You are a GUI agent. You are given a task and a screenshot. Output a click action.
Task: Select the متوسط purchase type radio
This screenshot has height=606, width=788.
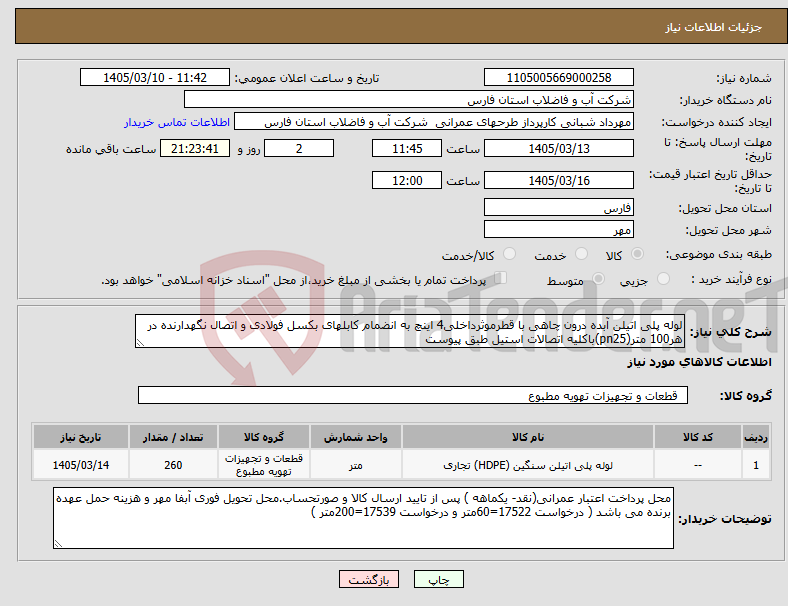click(x=598, y=279)
